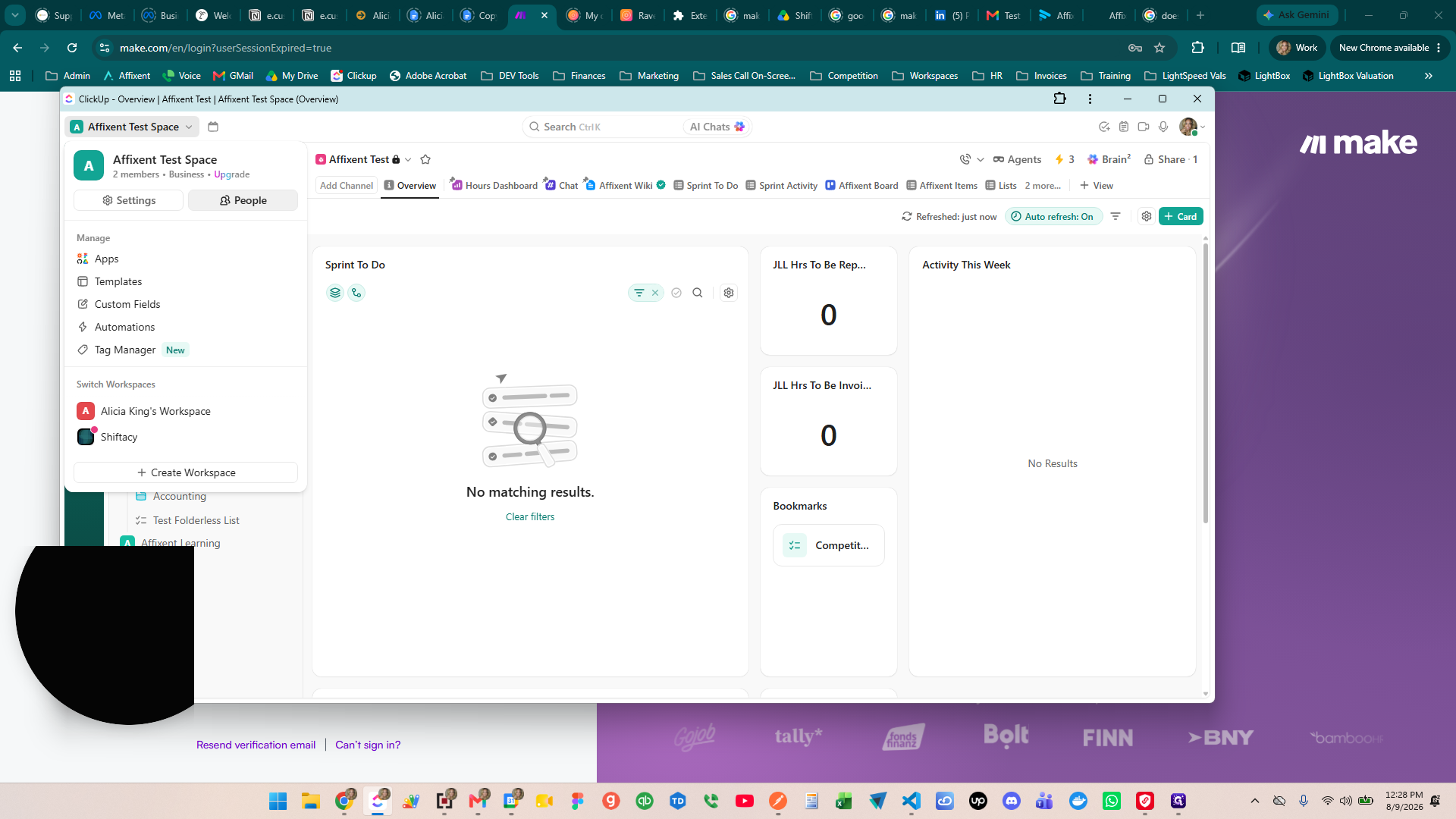Open Sprint To Do card active filter
1456x819 pixels.
[x=639, y=293]
